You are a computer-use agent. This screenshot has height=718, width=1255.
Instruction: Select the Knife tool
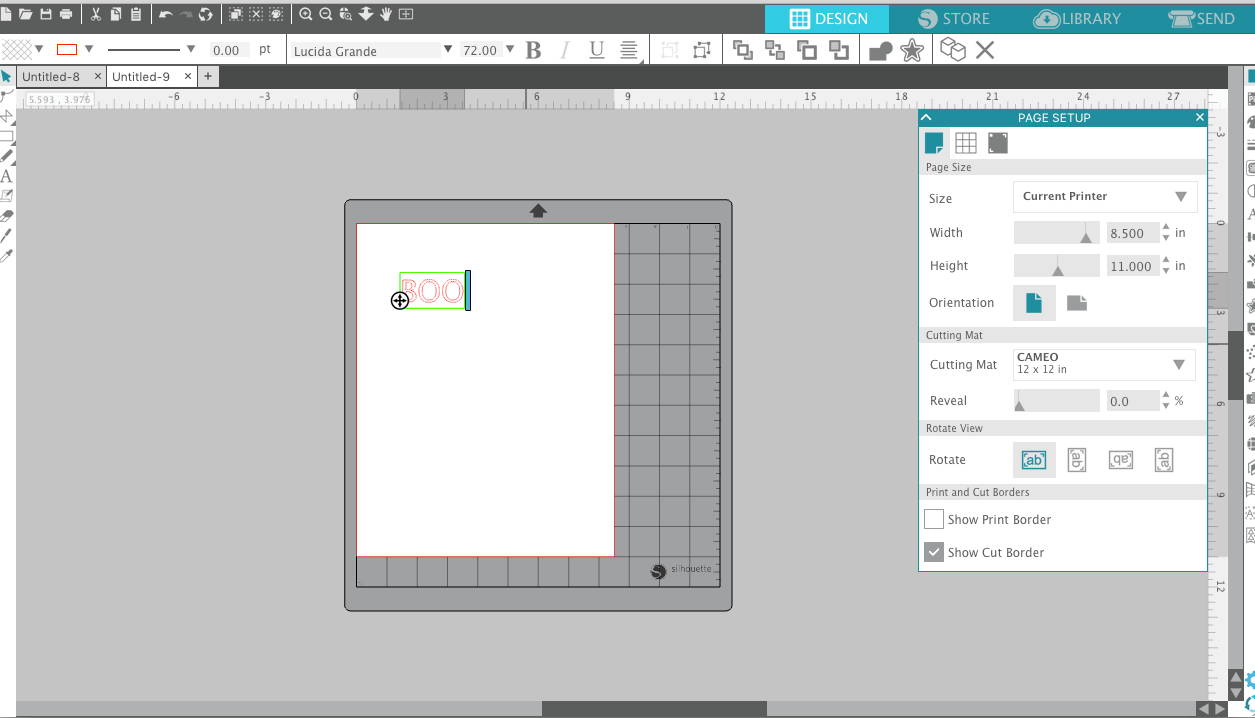(6, 236)
